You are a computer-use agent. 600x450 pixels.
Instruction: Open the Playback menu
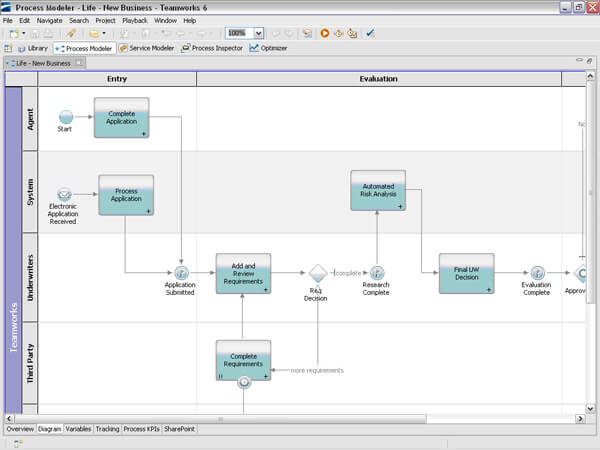point(135,21)
